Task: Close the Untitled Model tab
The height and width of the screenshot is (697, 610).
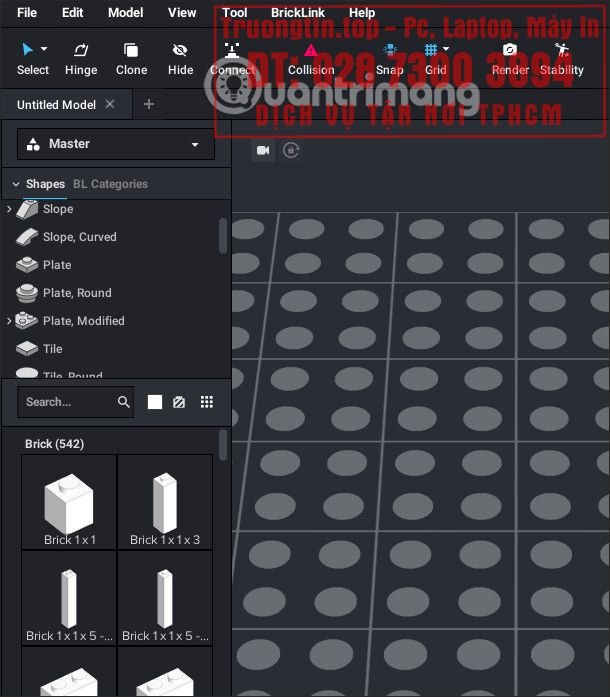Action: (x=110, y=104)
